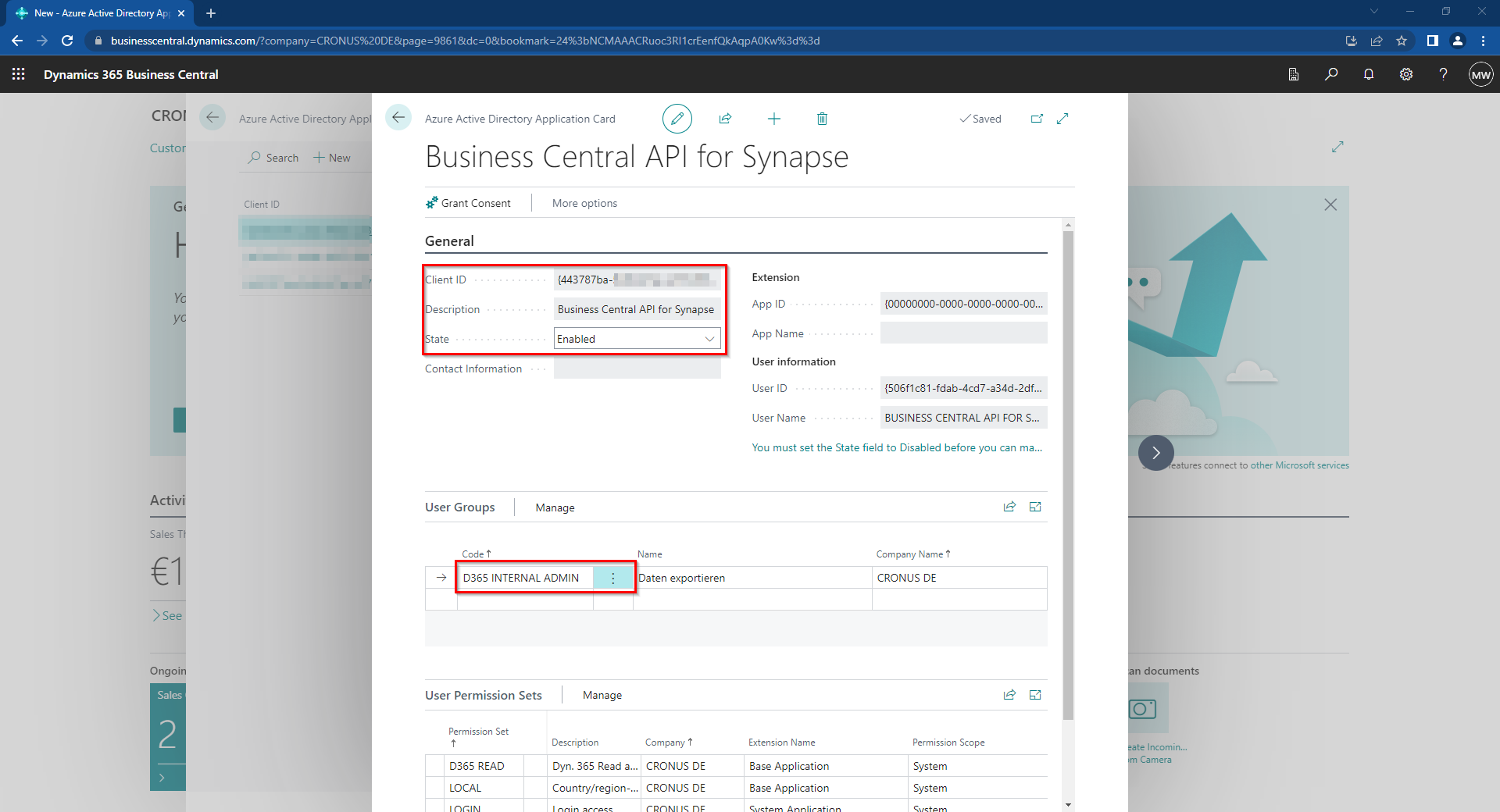
Task: Click the Dynamics 365 Business Central title
Action: [131, 75]
